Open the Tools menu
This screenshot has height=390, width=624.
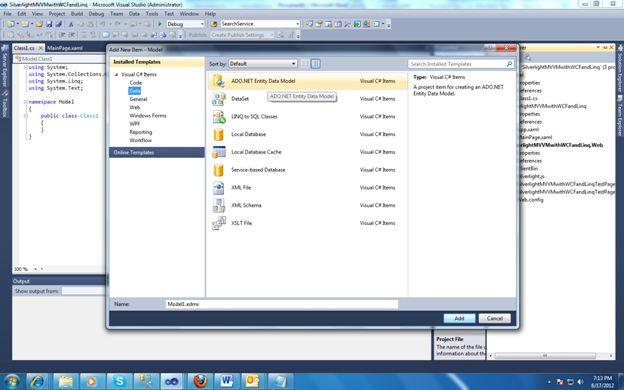pyautogui.click(x=152, y=14)
